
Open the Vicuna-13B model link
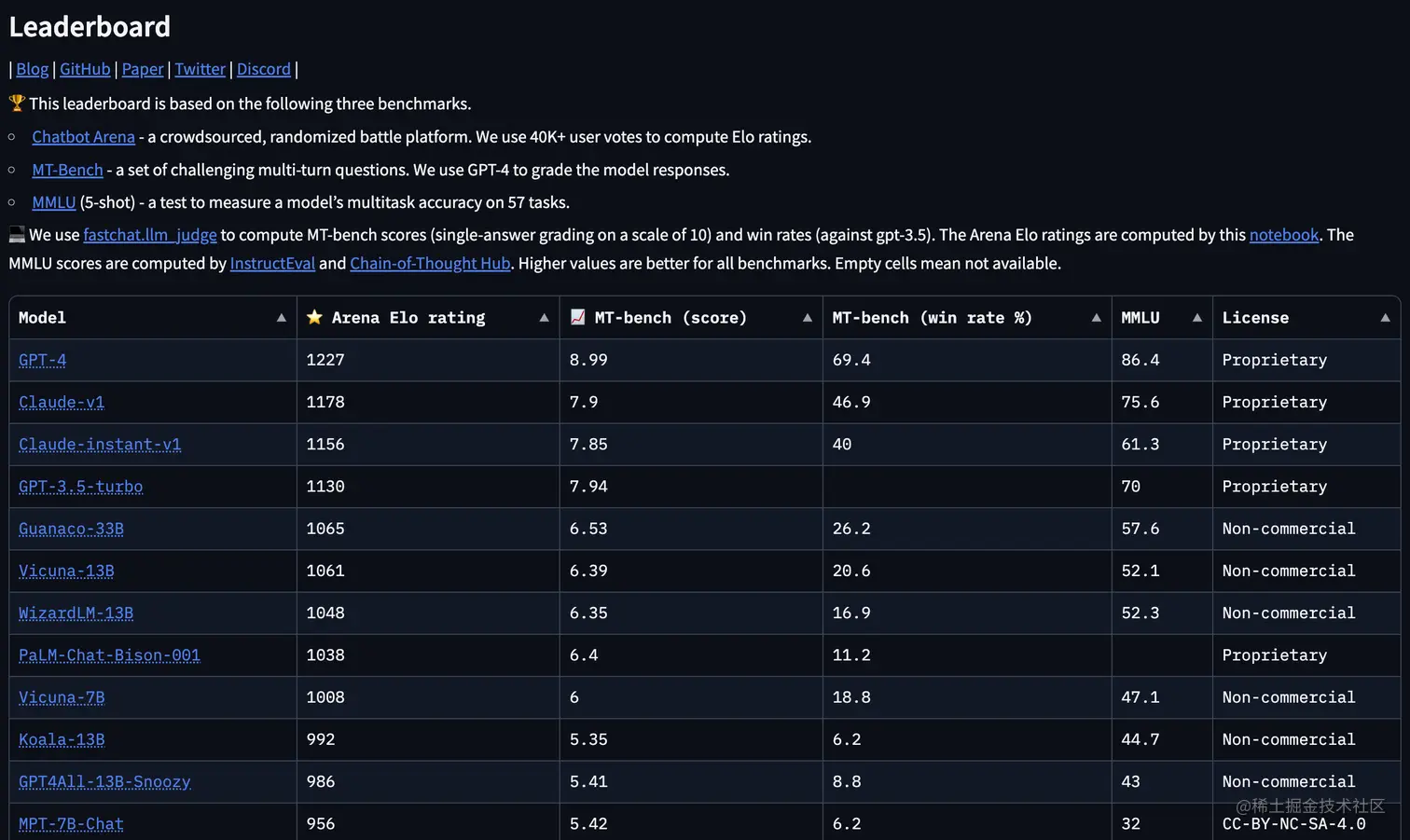66,571
